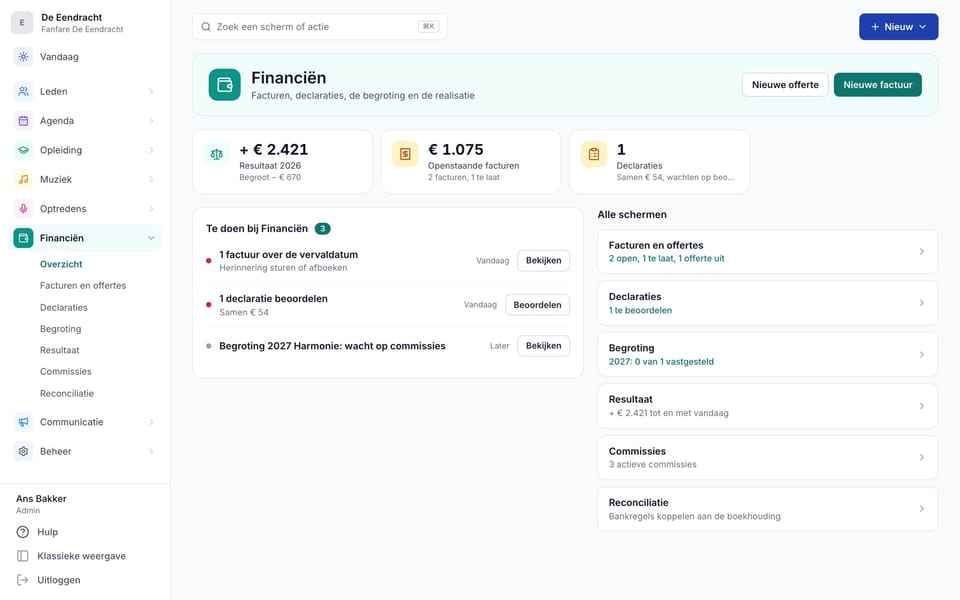The width and height of the screenshot is (960, 600).
Task: Click the Agenda calendar icon
Action: (x=23, y=121)
